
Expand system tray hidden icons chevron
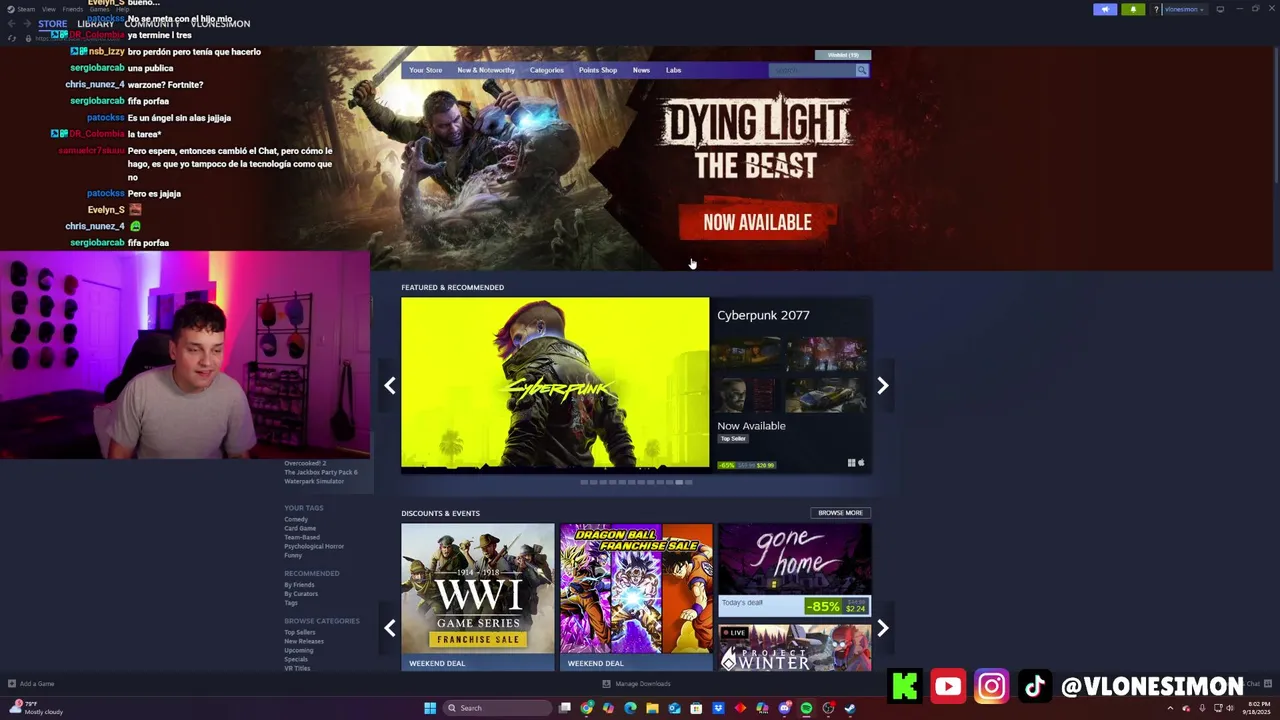click(1170, 708)
